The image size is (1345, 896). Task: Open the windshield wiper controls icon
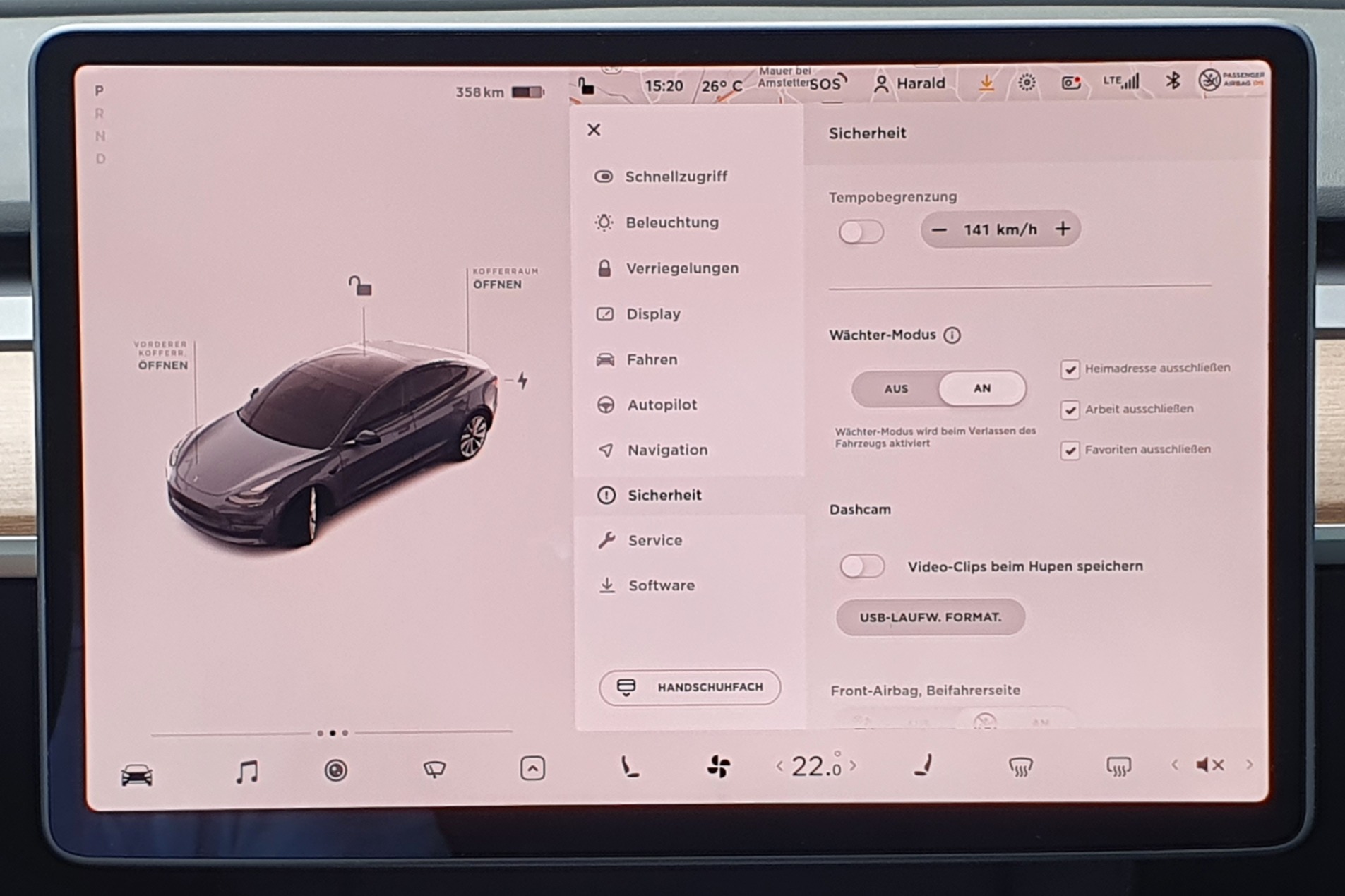(434, 769)
